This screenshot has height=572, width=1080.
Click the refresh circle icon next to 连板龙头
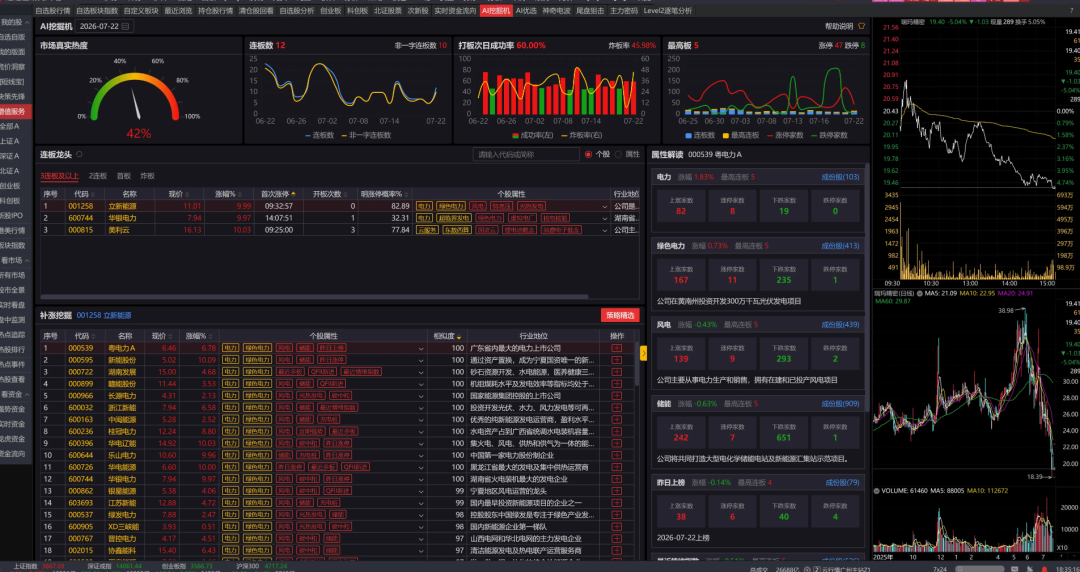click(79, 154)
